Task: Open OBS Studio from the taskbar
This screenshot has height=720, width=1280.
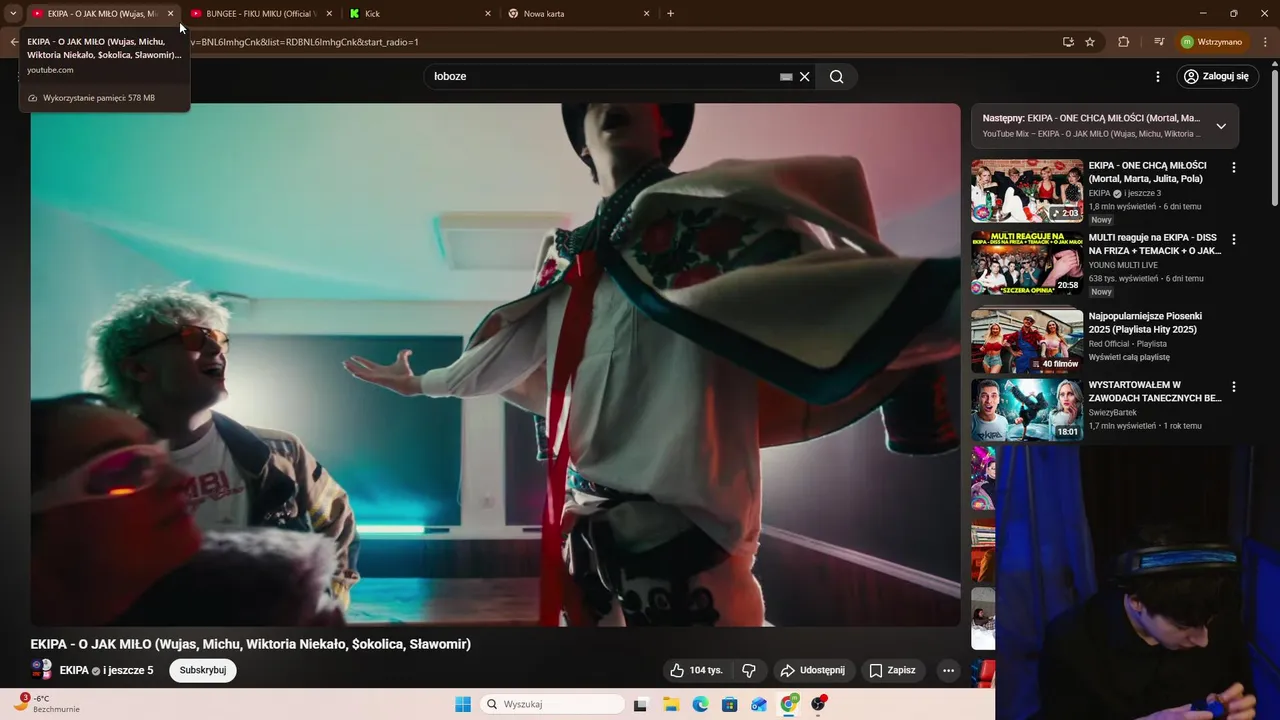Action: [819, 704]
